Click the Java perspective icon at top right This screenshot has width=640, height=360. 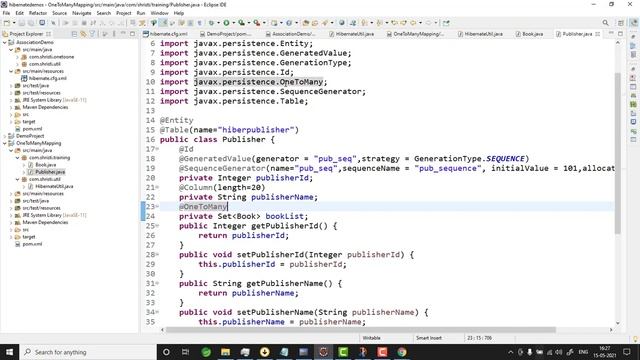click(634, 23)
